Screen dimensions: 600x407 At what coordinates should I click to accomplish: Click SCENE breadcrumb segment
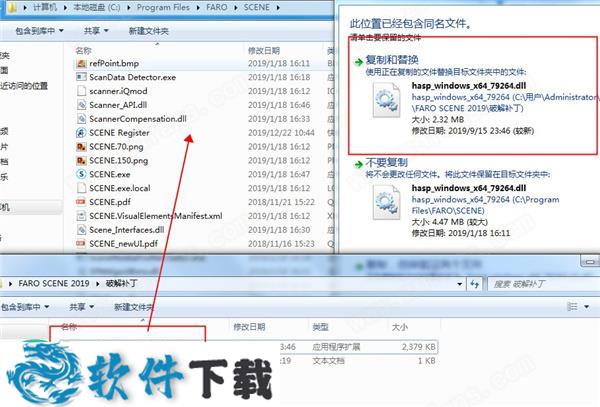(256, 7)
